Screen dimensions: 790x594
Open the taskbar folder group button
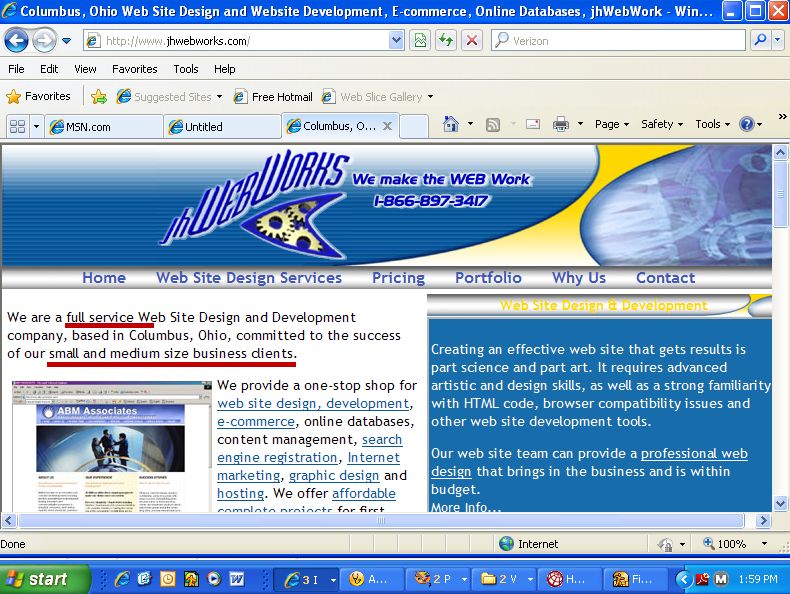click(x=506, y=579)
